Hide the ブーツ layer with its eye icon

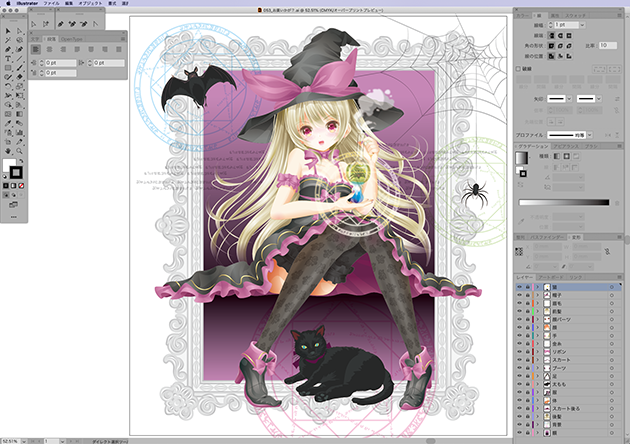click(x=519, y=368)
